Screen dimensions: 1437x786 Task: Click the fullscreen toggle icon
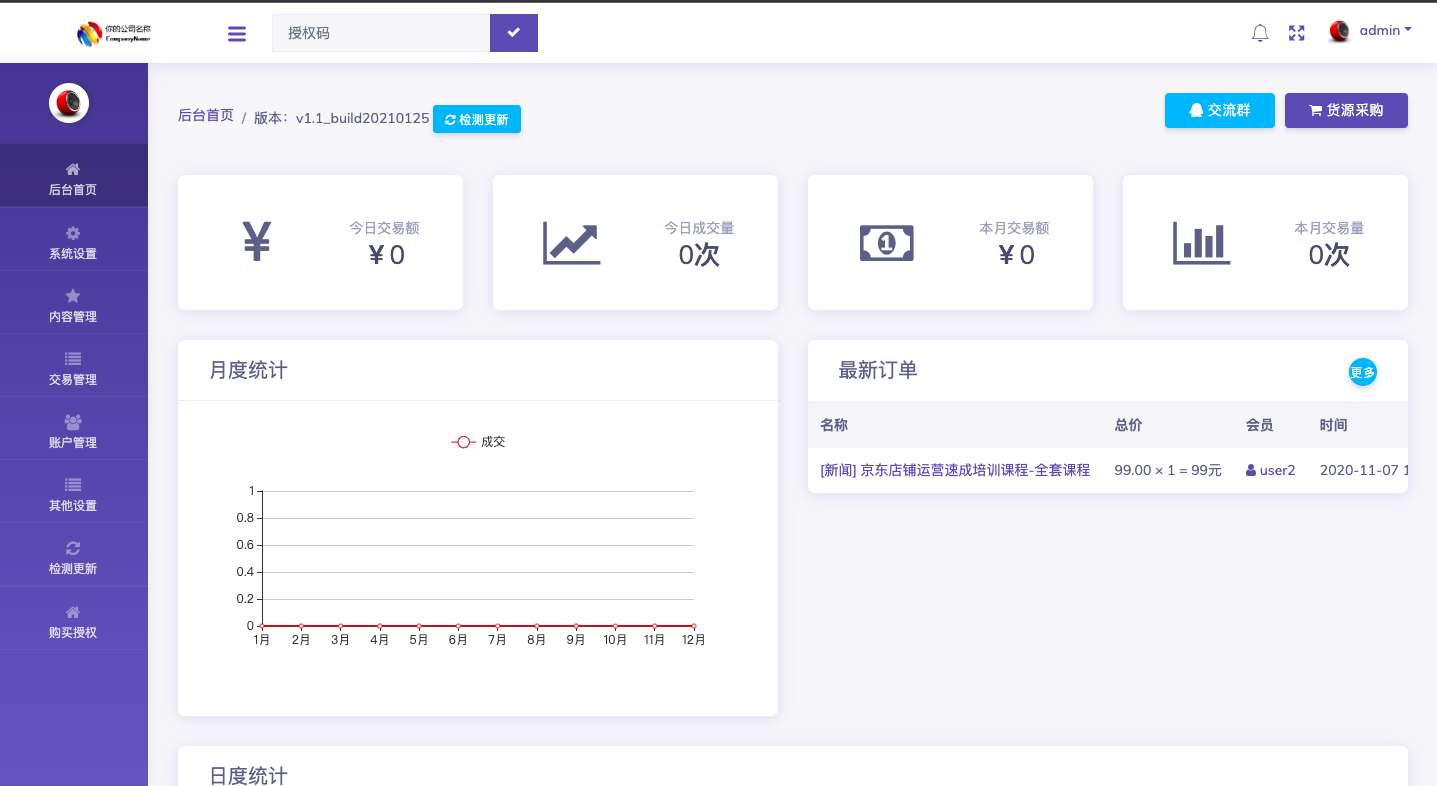pos(1296,32)
